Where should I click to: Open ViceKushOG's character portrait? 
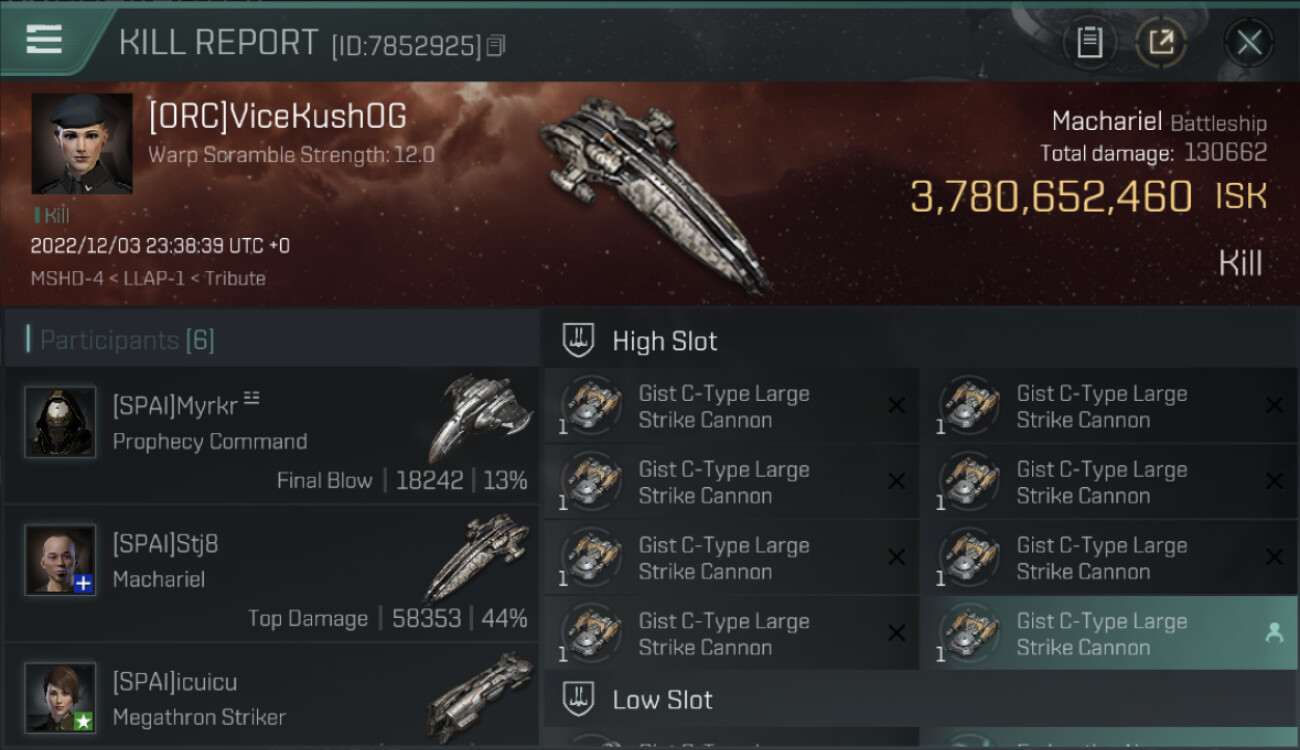point(82,144)
